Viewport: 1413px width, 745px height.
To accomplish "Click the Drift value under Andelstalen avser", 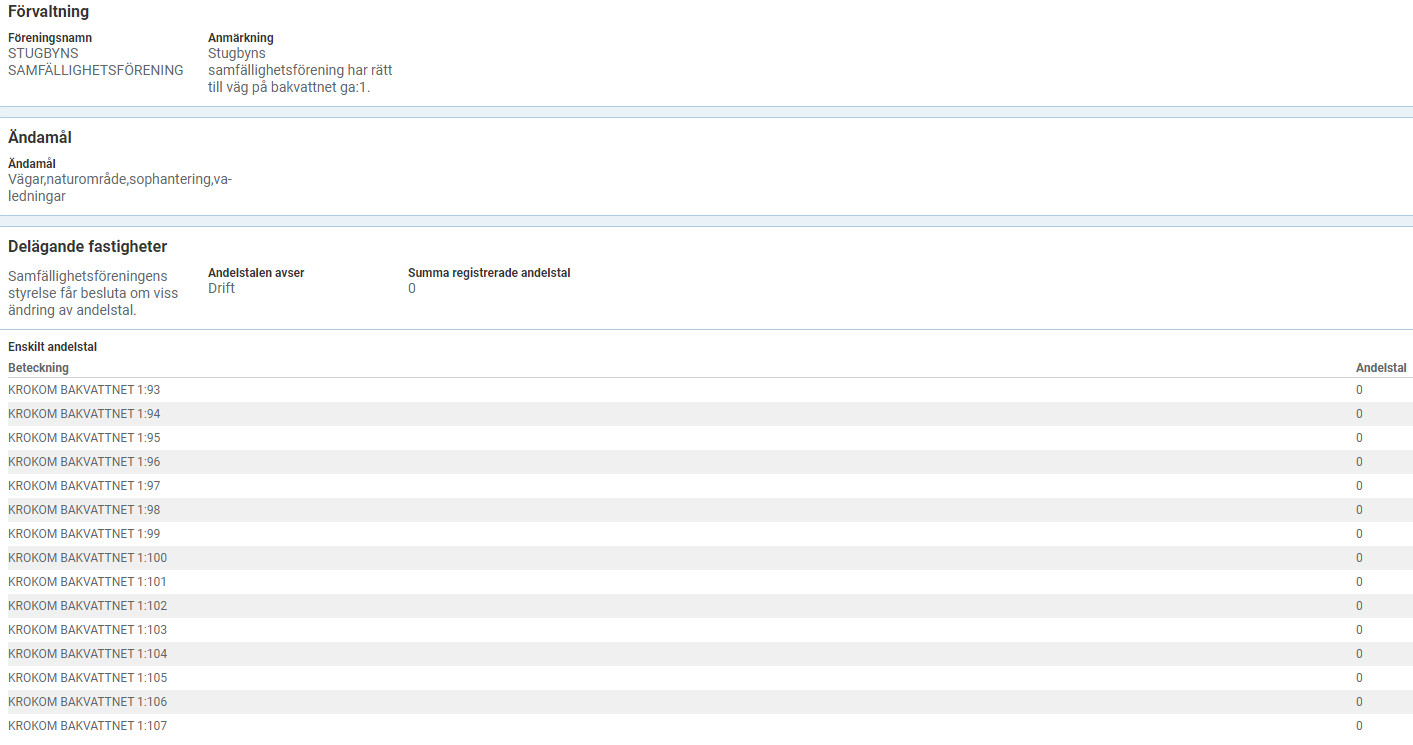I will point(221,288).
